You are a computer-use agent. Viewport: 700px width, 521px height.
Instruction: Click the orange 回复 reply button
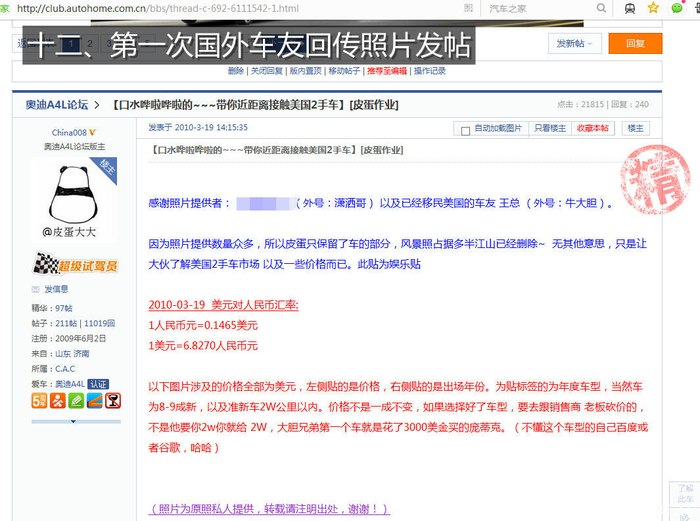[635, 43]
